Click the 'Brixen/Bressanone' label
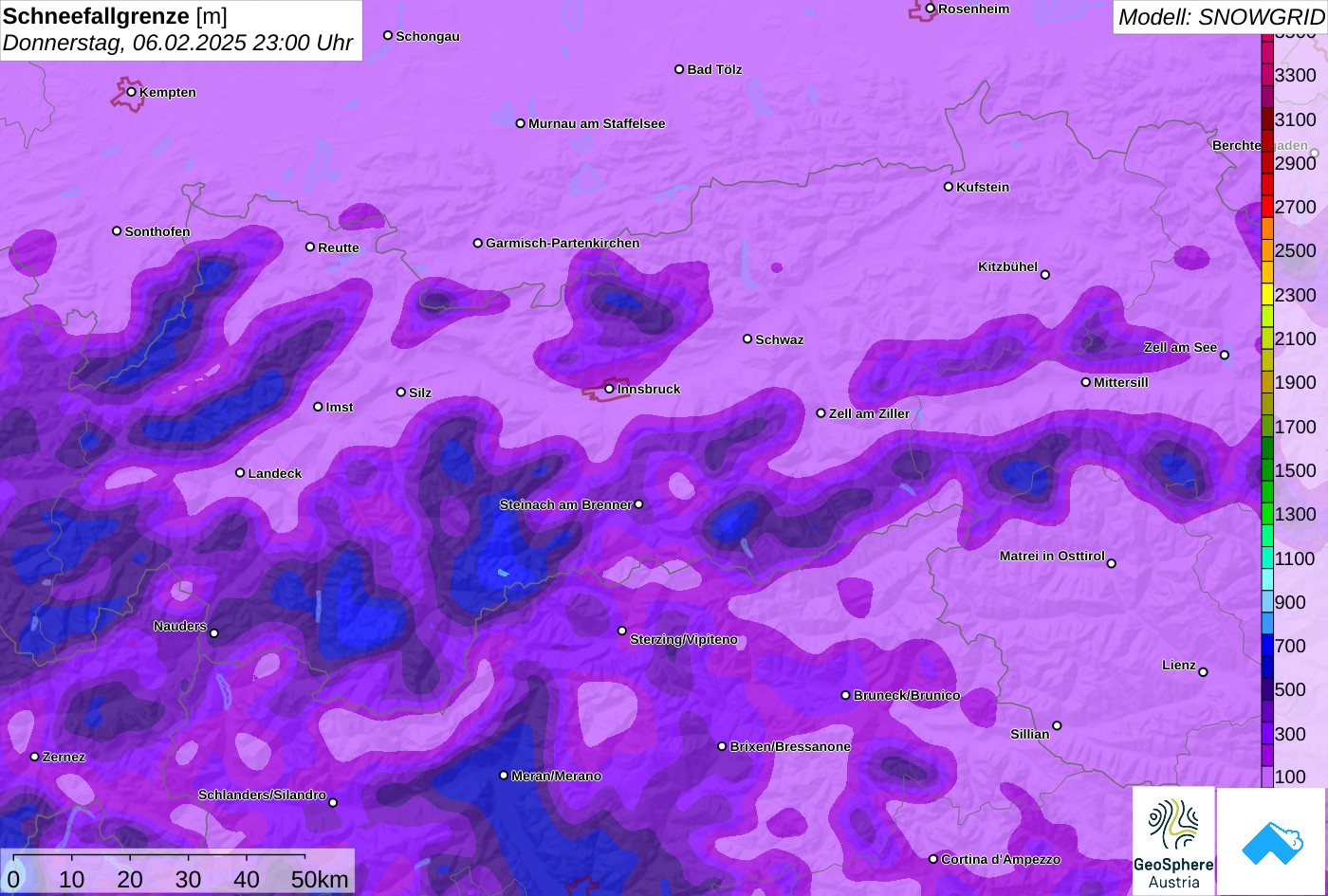This screenshot has height=896, width=1328. [x=790, y=746]
